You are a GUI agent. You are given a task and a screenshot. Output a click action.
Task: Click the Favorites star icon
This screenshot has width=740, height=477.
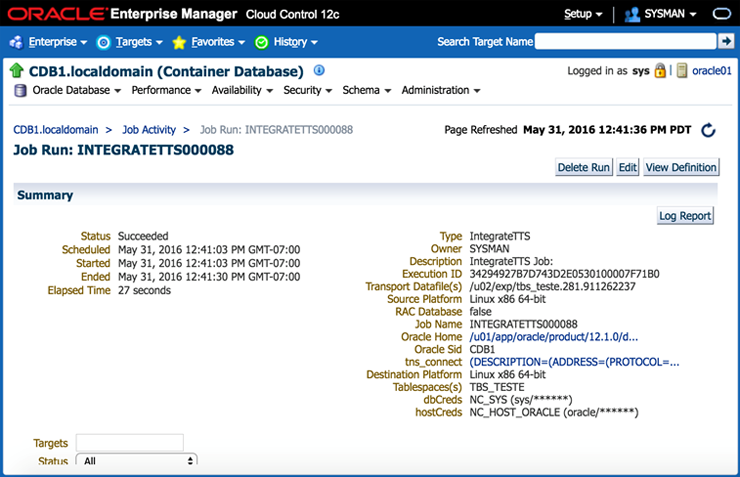[179, 42]
